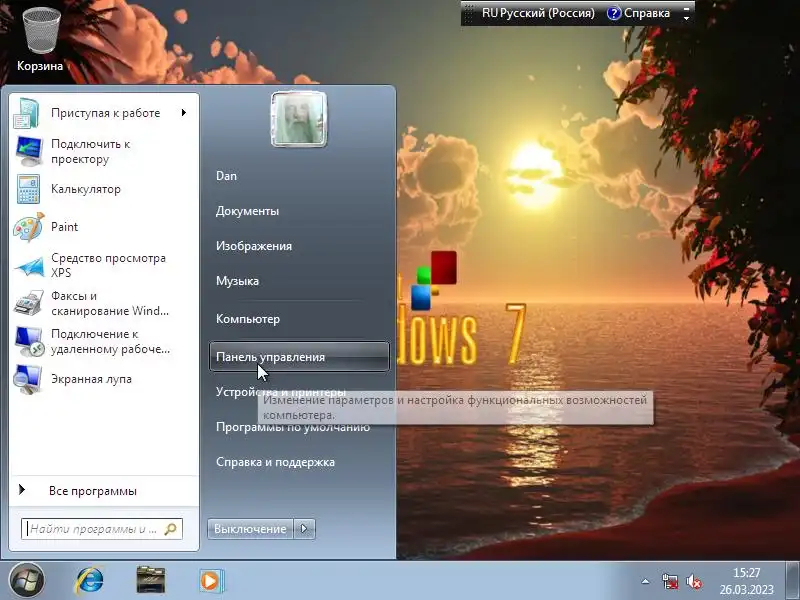The width and height of the screenshot is (800, 600).
Task: Click the projector connection icon
Action: (x=29, y=151)
